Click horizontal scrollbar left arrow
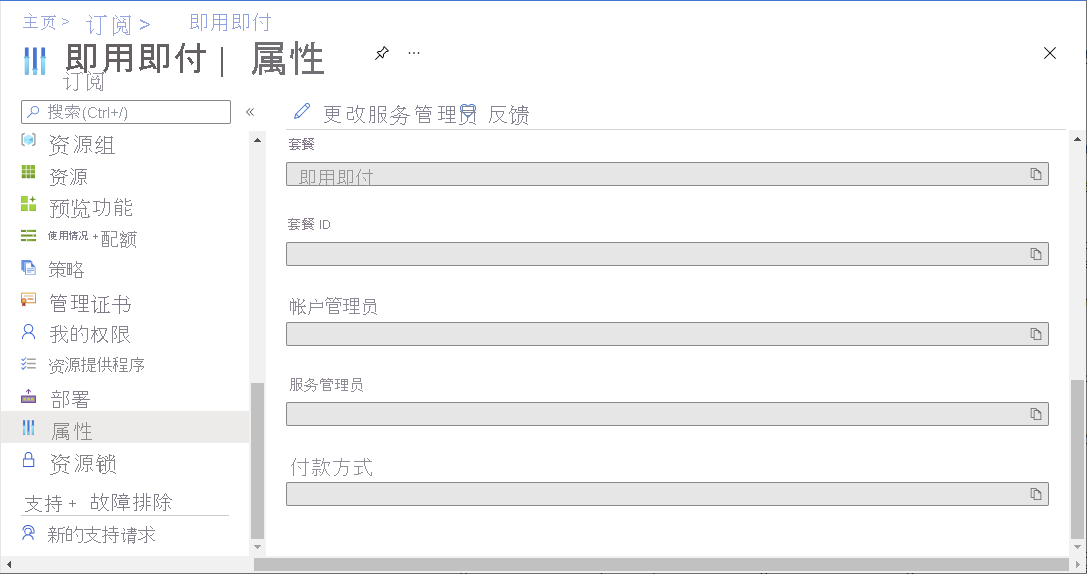The height and width of the screenshot is (574, 1087). point(8,565)
